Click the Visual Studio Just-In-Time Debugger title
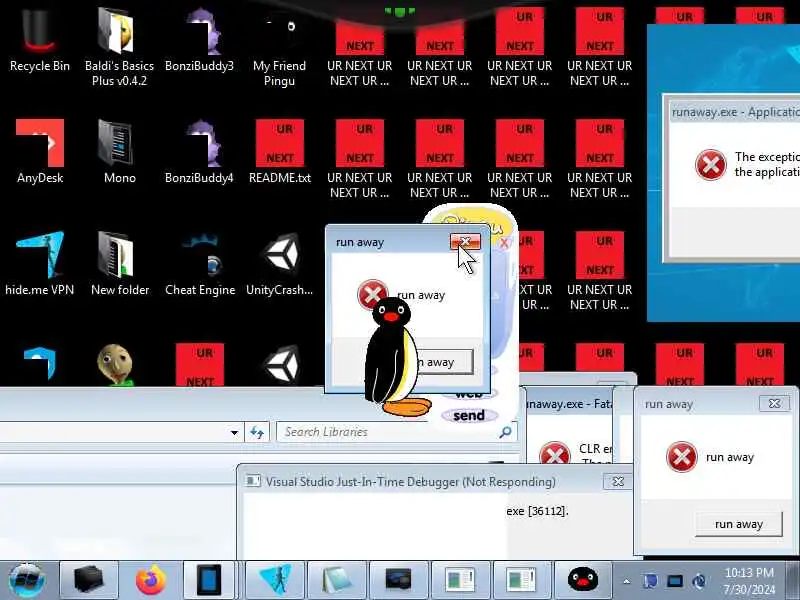The height and width of the screenshot is (600, 800). [410, 482]
